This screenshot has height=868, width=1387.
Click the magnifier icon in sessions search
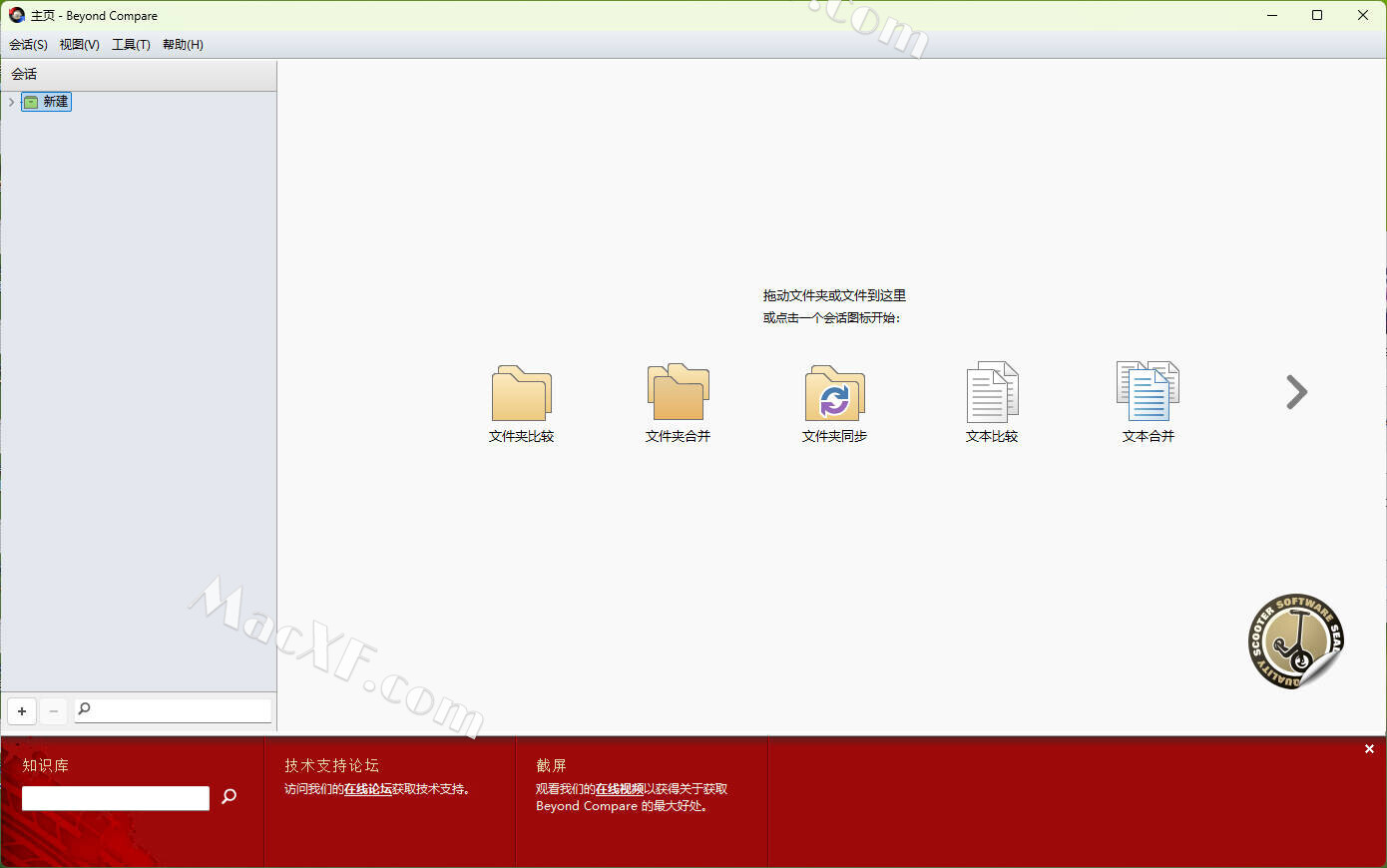[85, 709]
